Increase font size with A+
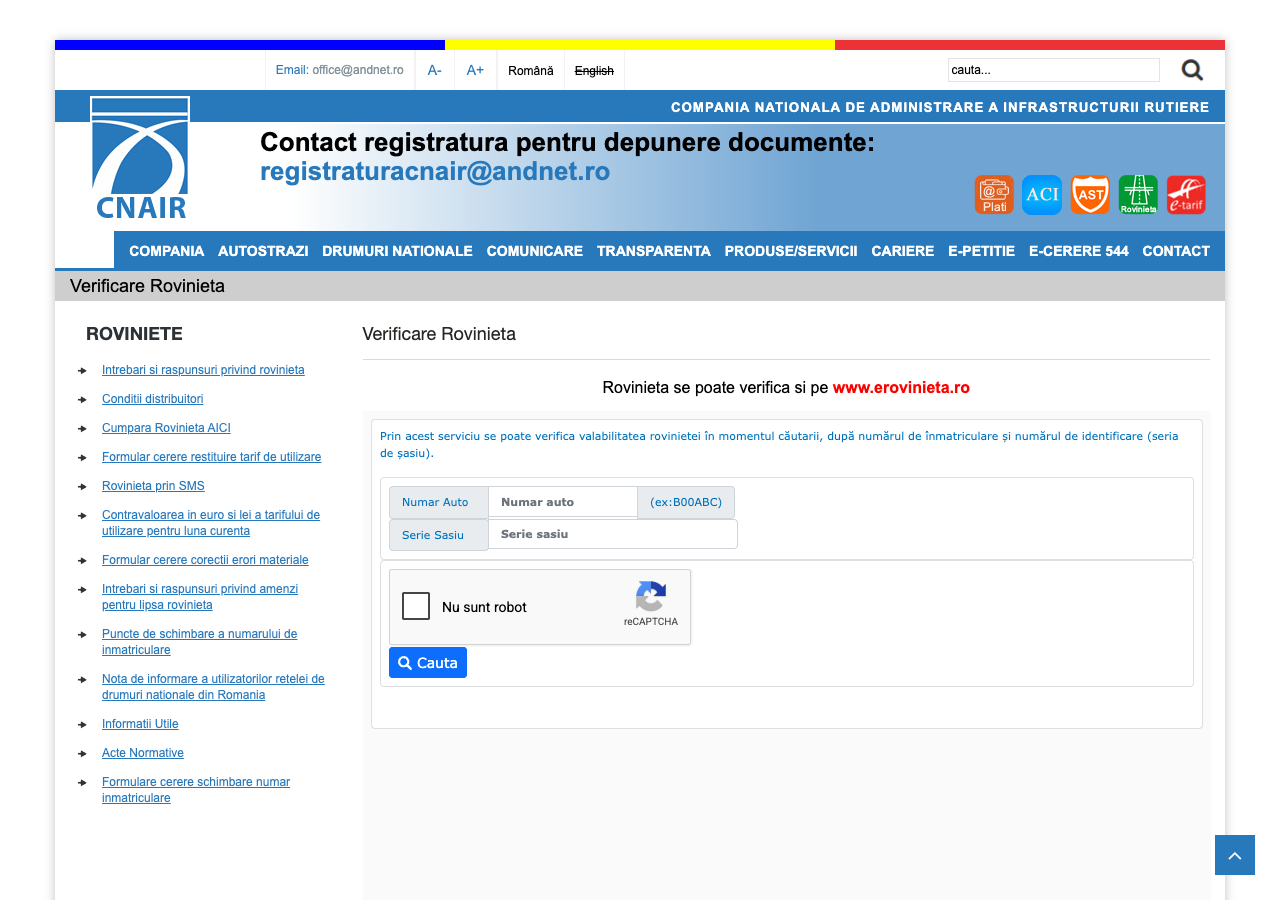The height and width of the screenshot is (900, 1280). pyautogui.click(x=475, y=70)
